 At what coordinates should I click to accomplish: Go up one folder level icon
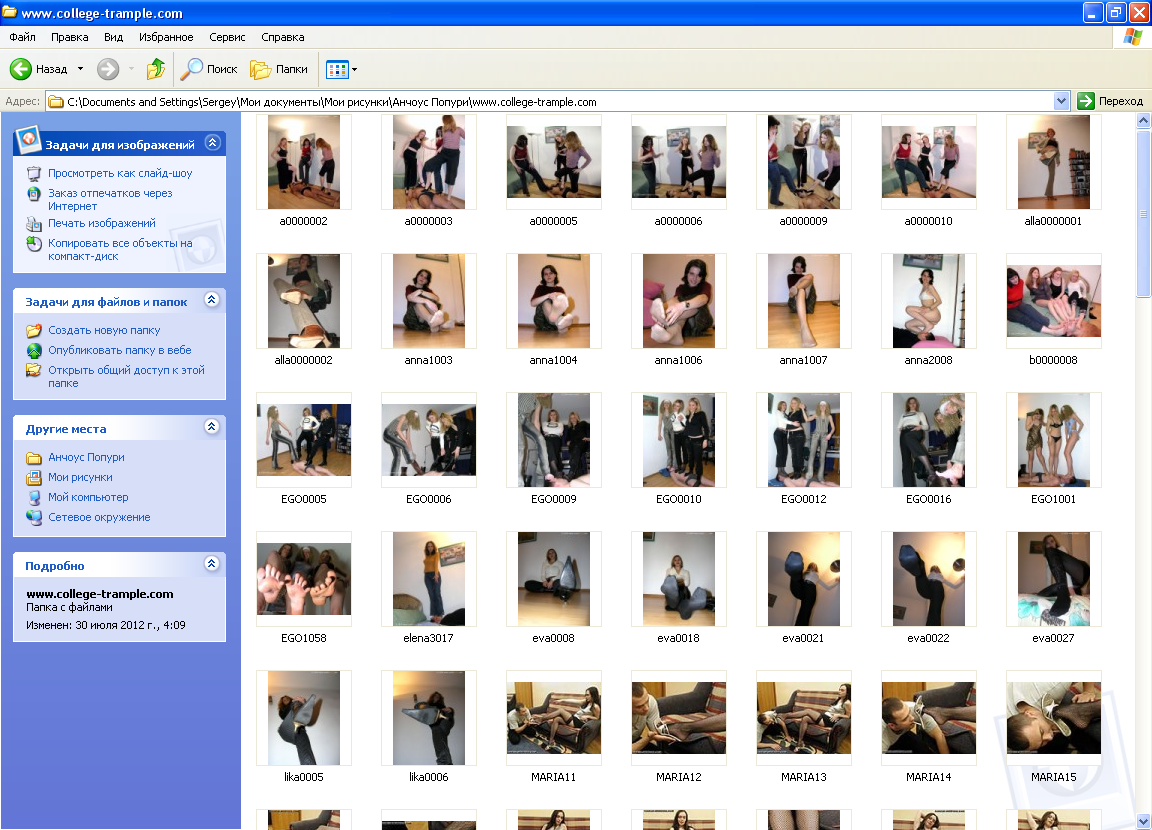[x=156, y=69]
